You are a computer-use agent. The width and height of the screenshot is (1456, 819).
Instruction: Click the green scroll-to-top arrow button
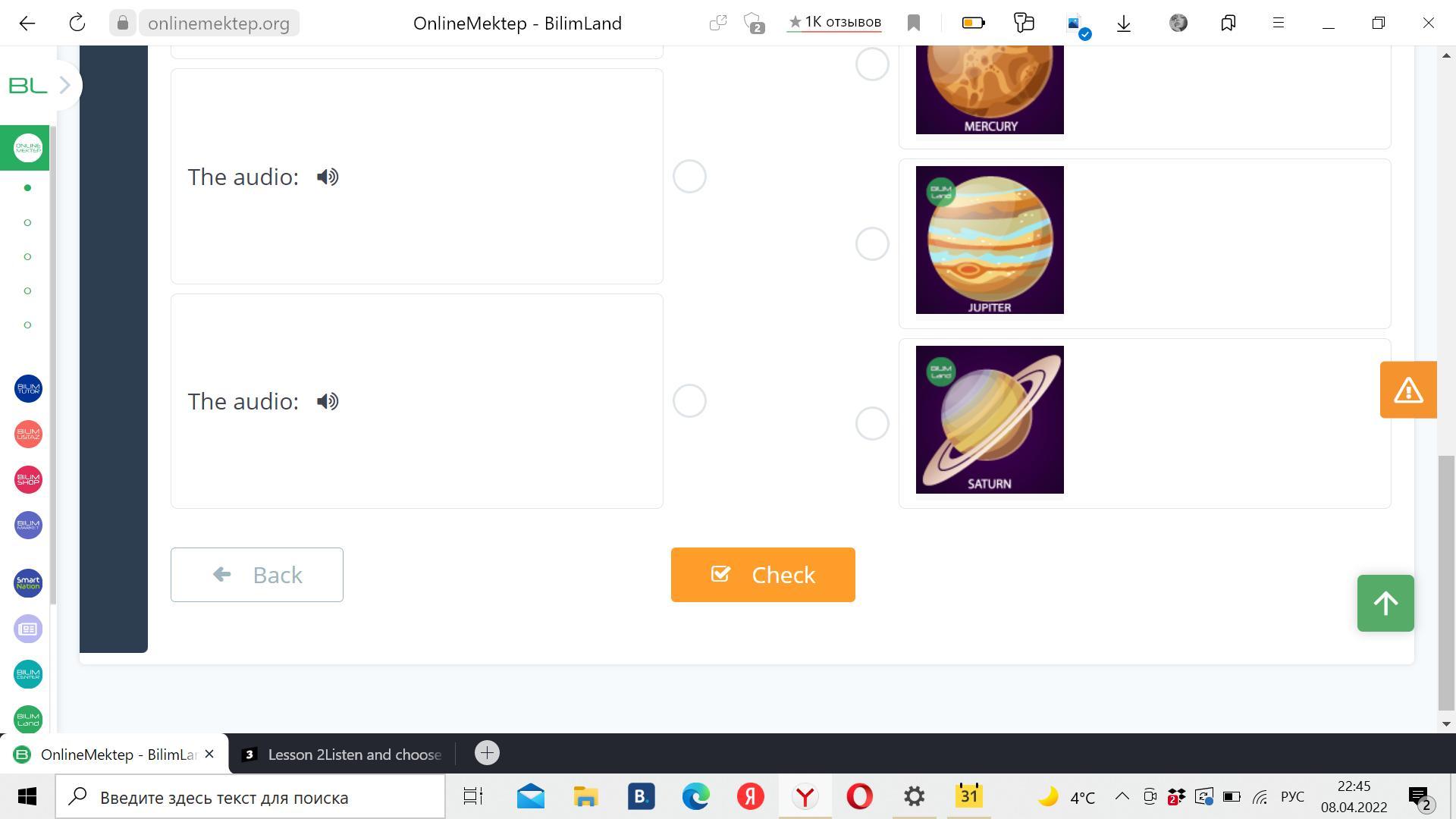[x=1385, y=603]
